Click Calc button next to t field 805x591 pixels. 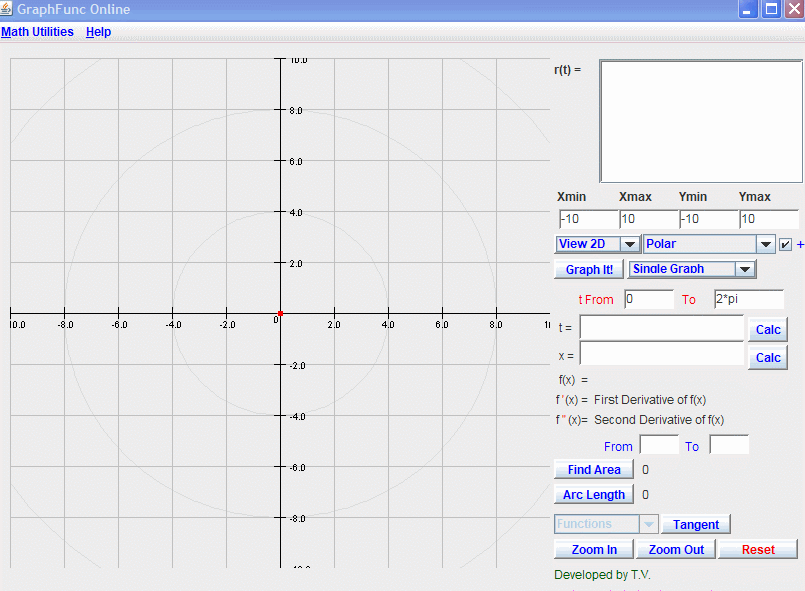click(x=768, y=330)
